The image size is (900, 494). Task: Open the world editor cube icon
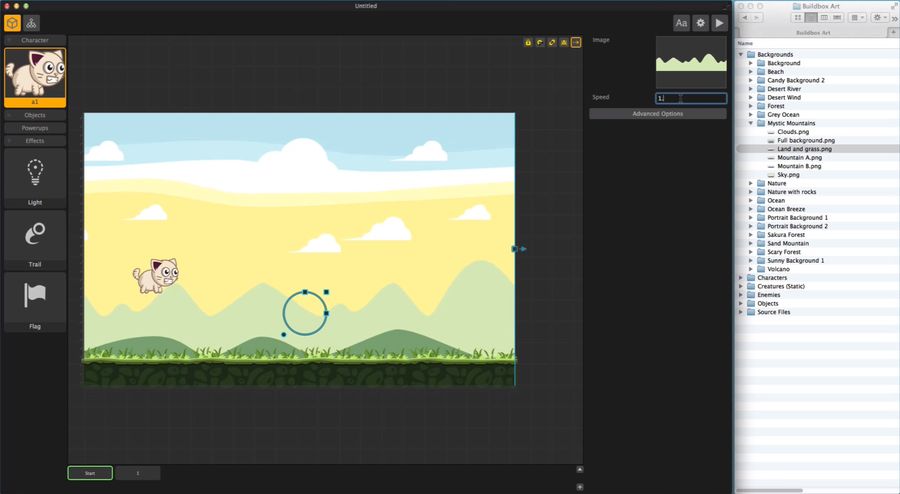point(13,23)
